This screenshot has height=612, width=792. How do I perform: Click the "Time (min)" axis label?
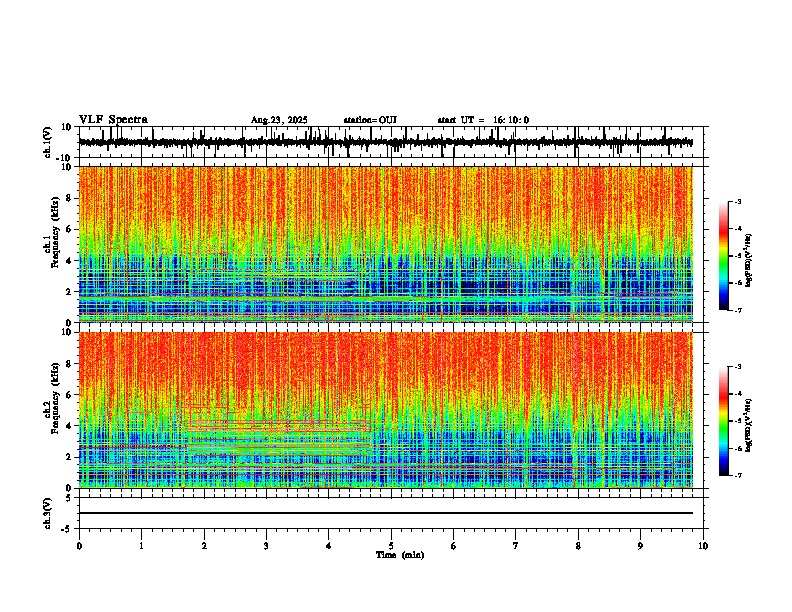click(400, 555)
